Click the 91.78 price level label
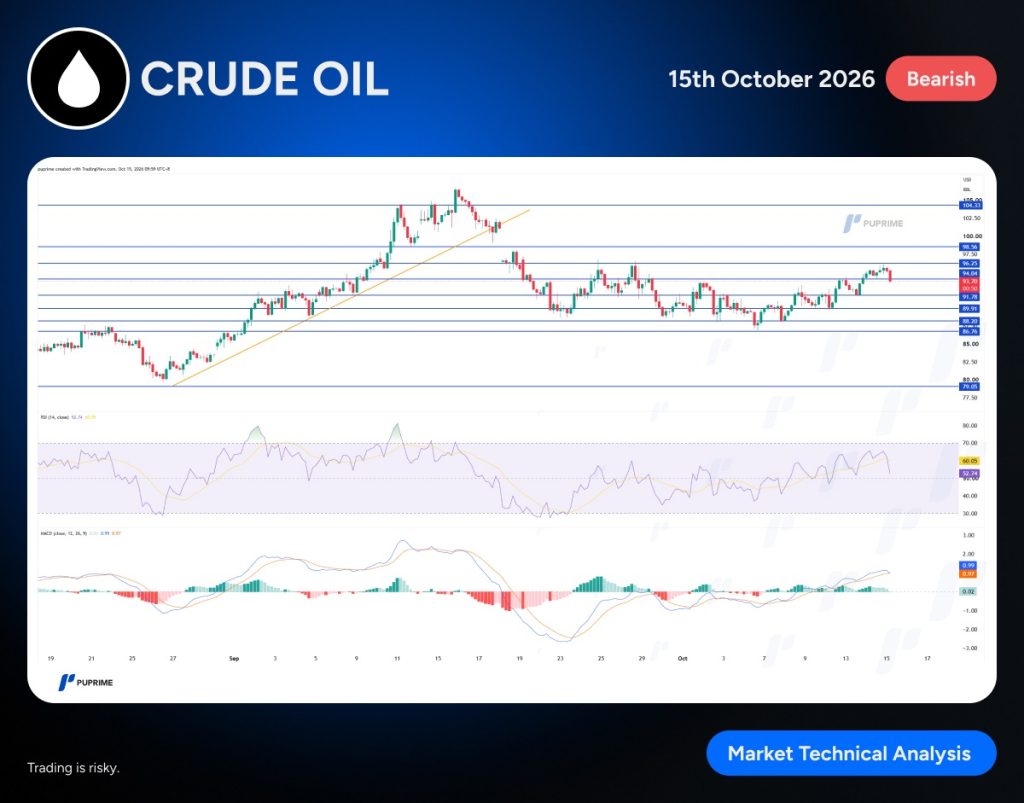Screen dimensions: 1024x803 (x=970, y=297)
